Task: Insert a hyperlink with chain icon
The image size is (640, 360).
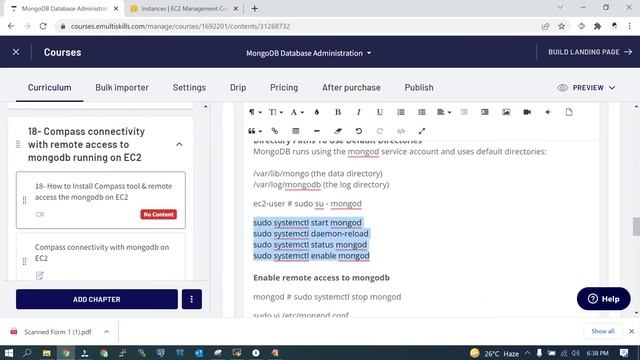Action: (275, 131)
